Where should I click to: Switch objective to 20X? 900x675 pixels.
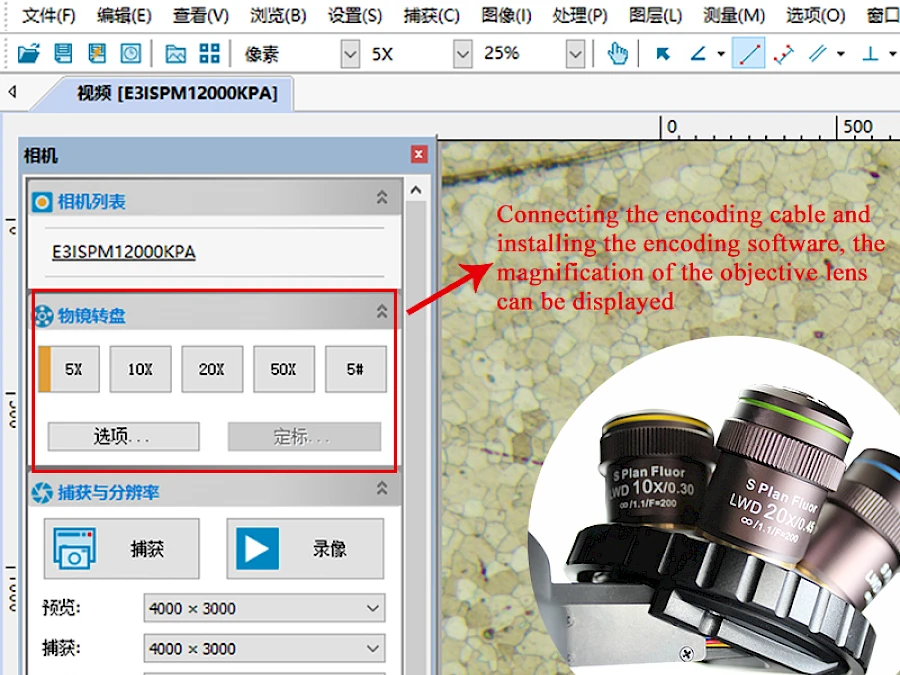(x=212, y=369)
